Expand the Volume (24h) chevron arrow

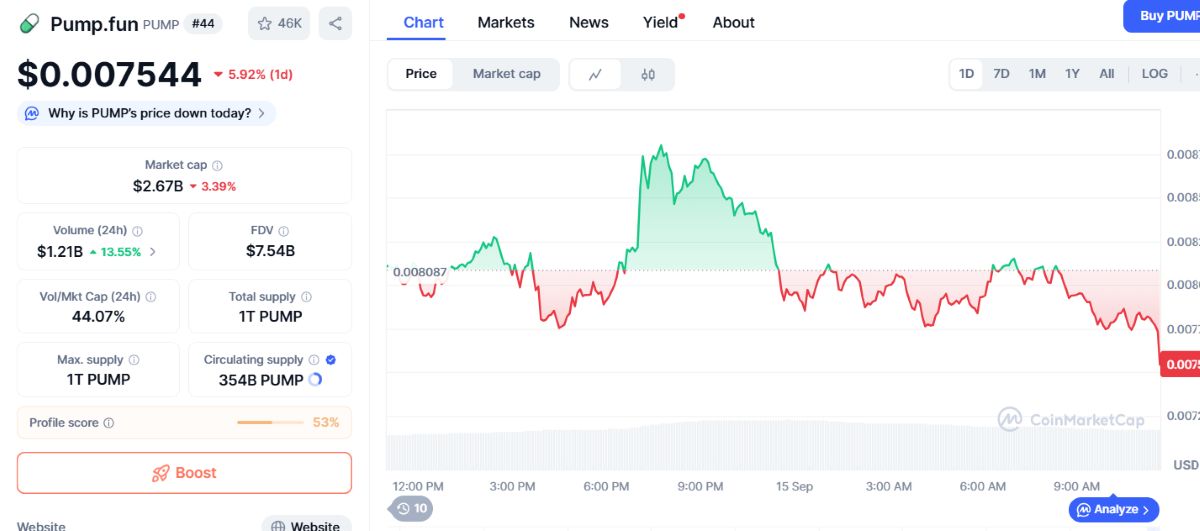[153, 252]
